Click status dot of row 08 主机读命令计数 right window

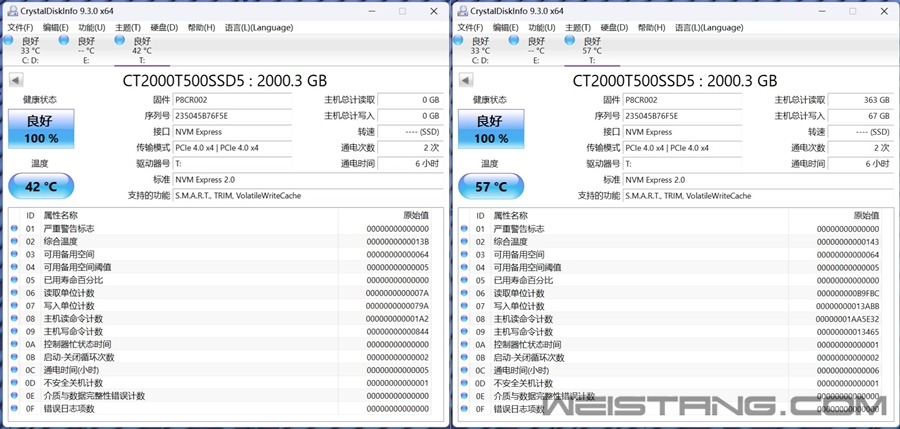pos(464,318)
